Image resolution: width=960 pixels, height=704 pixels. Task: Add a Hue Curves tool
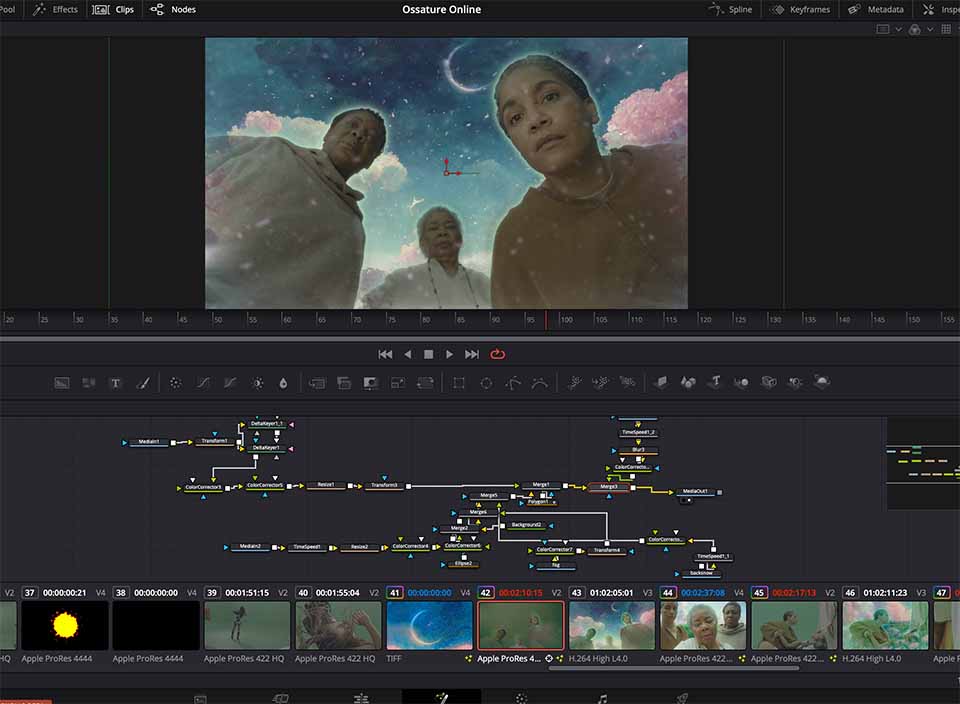(x=230, y=383)
